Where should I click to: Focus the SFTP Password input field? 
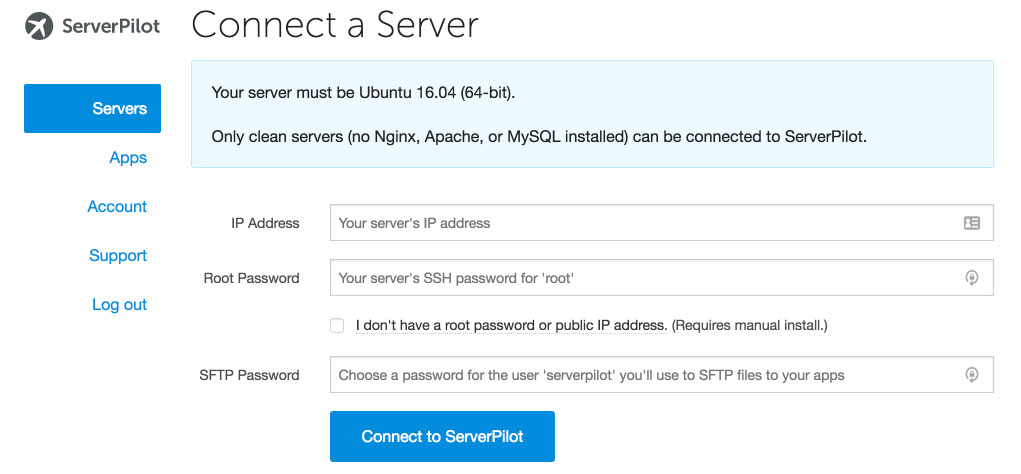(x=662, y=374)
